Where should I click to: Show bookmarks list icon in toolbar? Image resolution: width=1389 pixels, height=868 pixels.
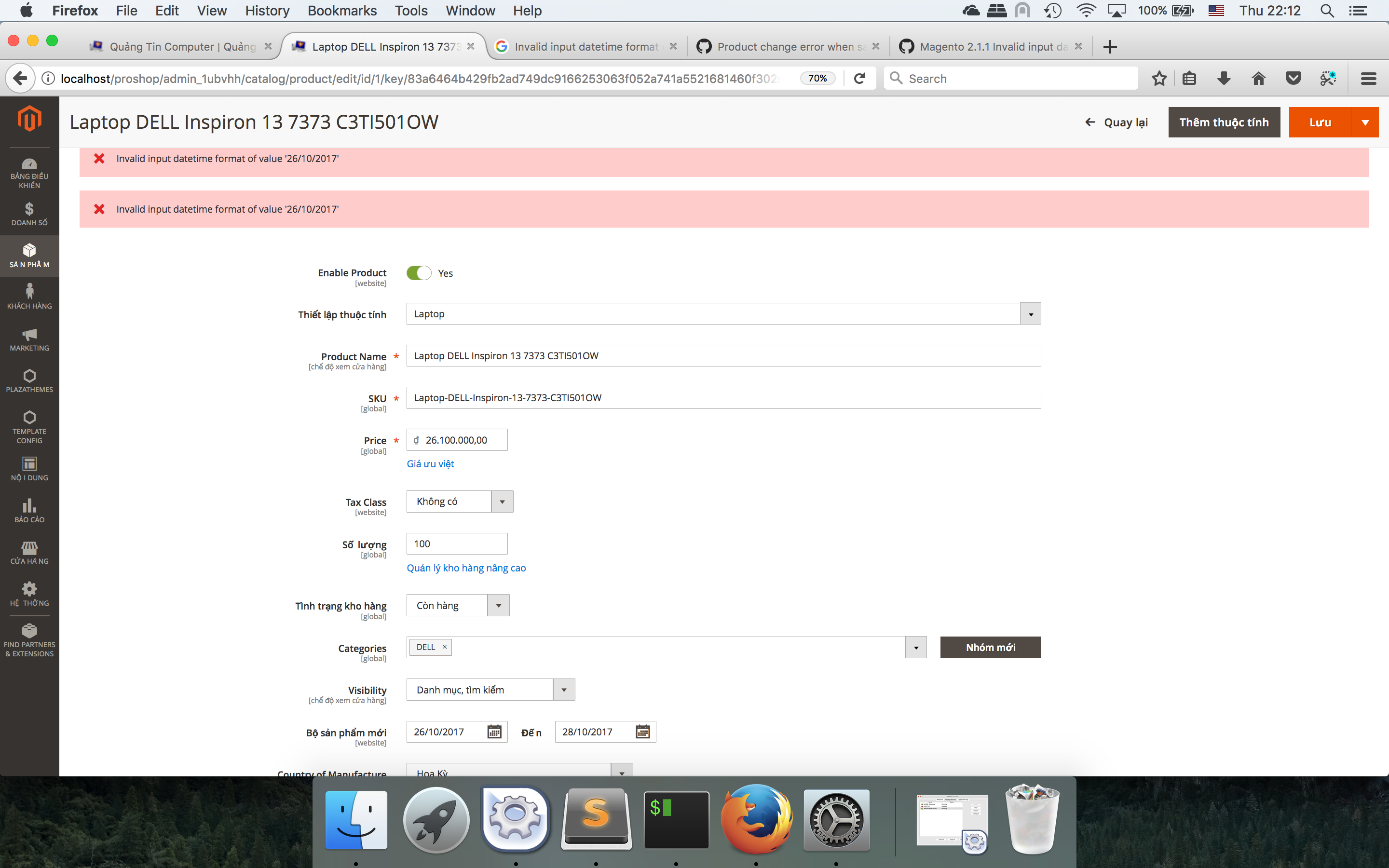1189,78
